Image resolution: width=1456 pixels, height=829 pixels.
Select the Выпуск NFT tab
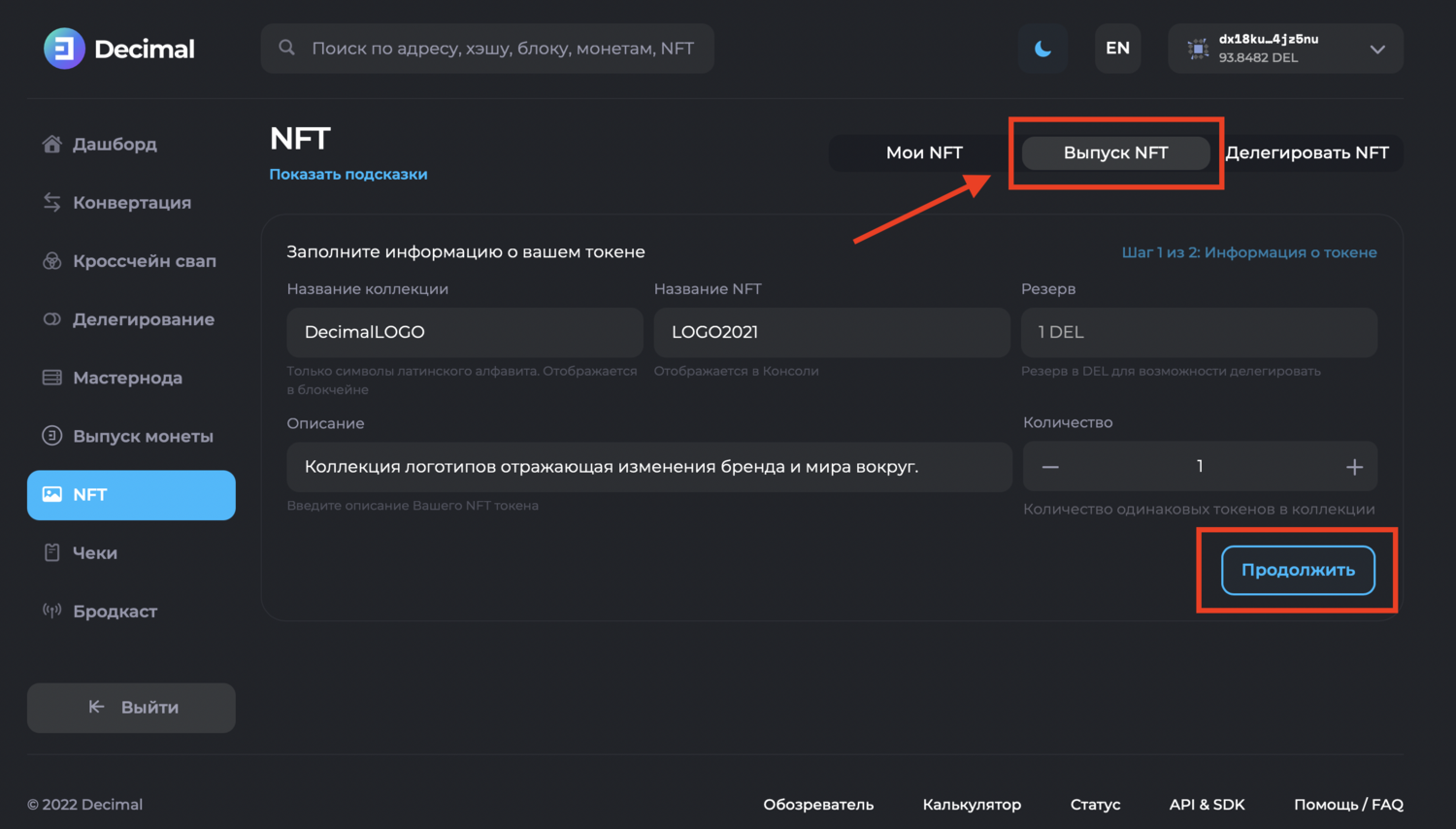(x=1115, y=152)
